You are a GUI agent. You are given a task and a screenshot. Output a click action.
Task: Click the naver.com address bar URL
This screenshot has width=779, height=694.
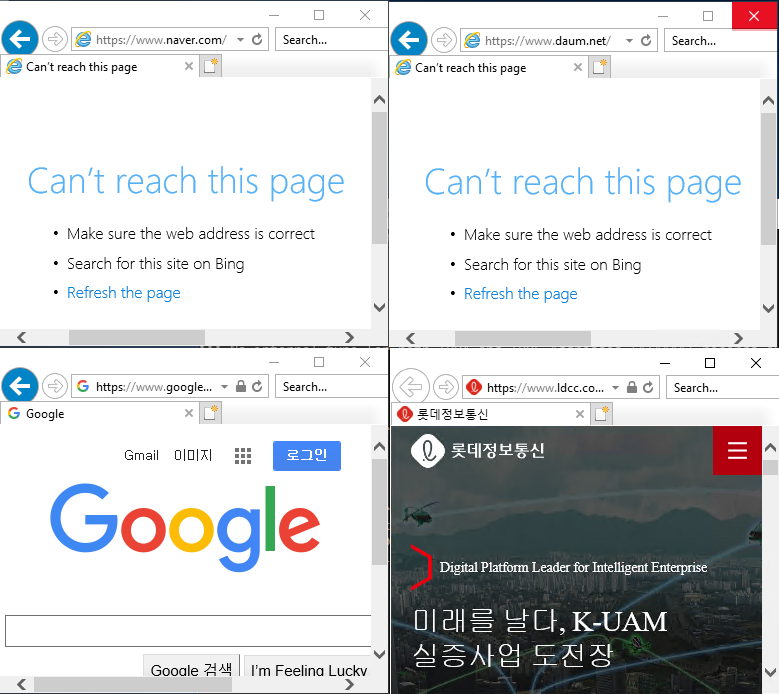[161, 40]
